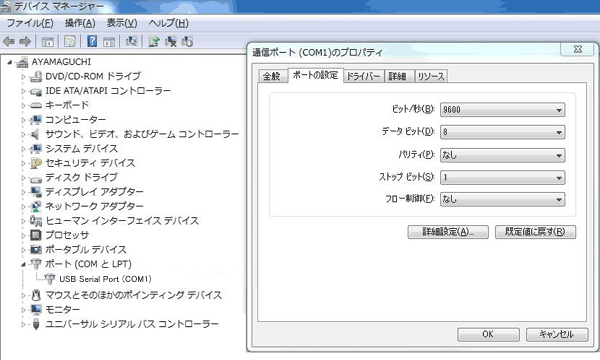Click the blue Help question mark icon
The width and height of the screenshot is (600, 360).
[92, 41]
